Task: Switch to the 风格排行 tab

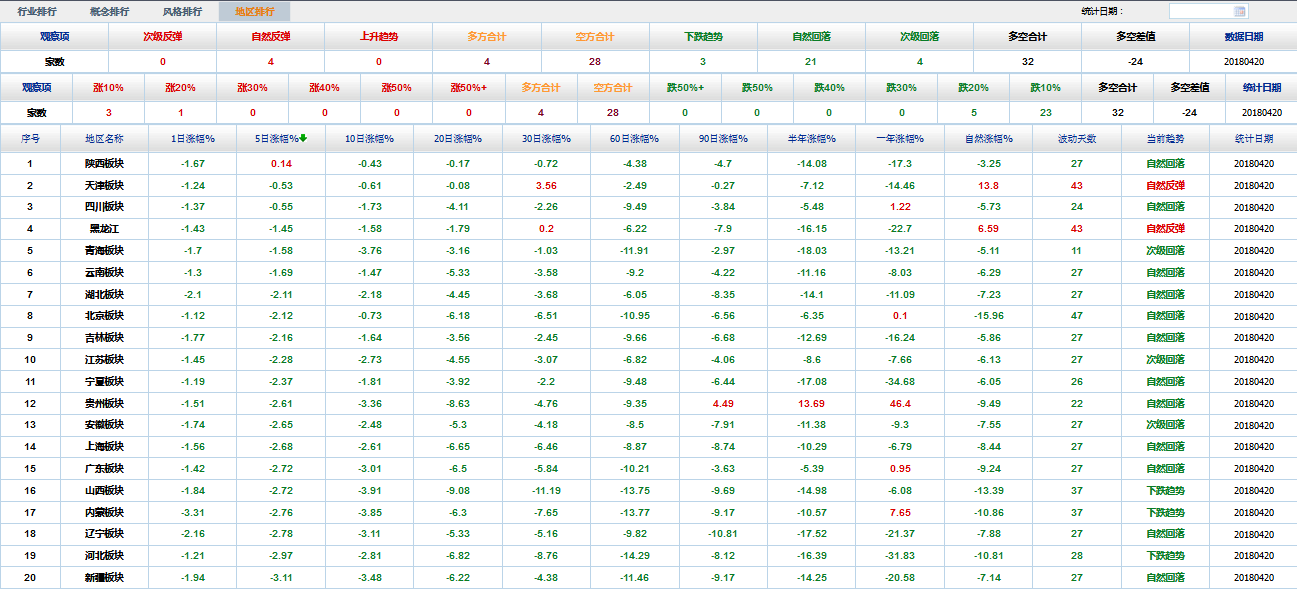Action: pyautogui.click(x=182, y=12)
